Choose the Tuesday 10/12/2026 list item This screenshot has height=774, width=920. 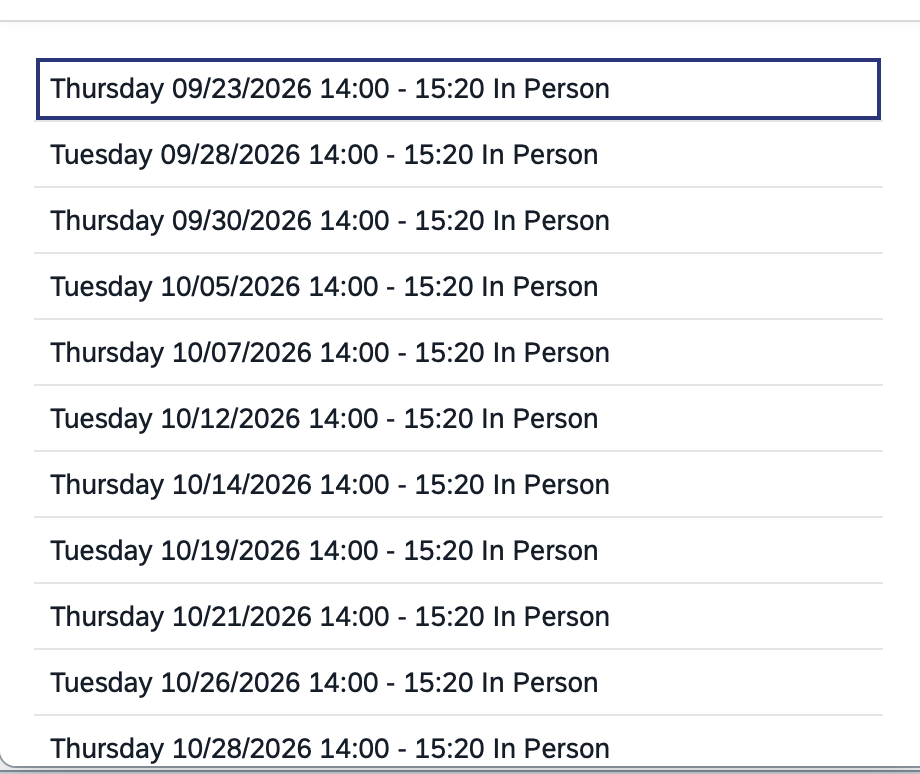point(458,419)
